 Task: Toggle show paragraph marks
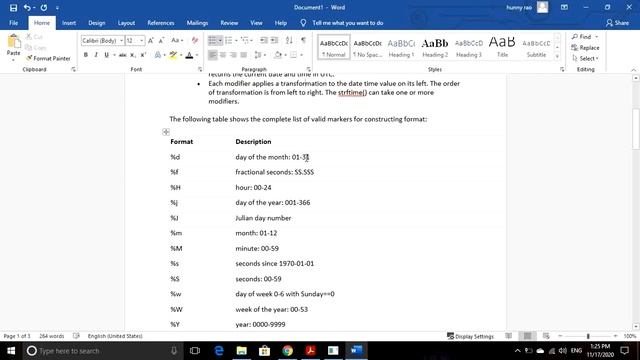(303, 40)
